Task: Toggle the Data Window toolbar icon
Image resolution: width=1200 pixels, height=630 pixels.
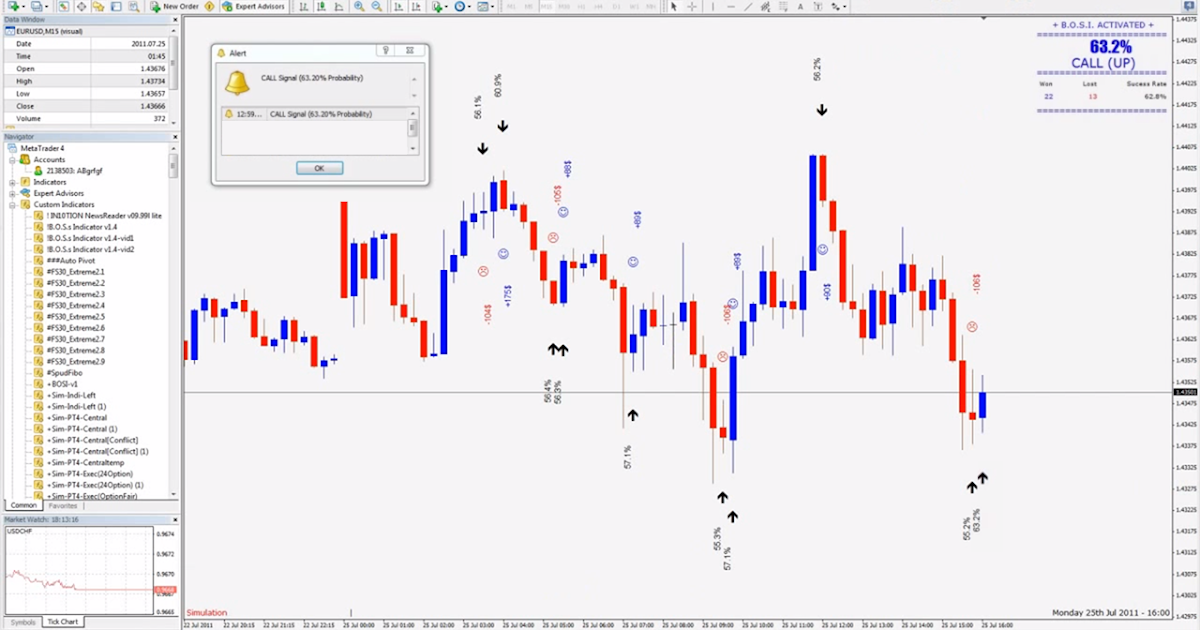Action: click(x=82, y=6)
